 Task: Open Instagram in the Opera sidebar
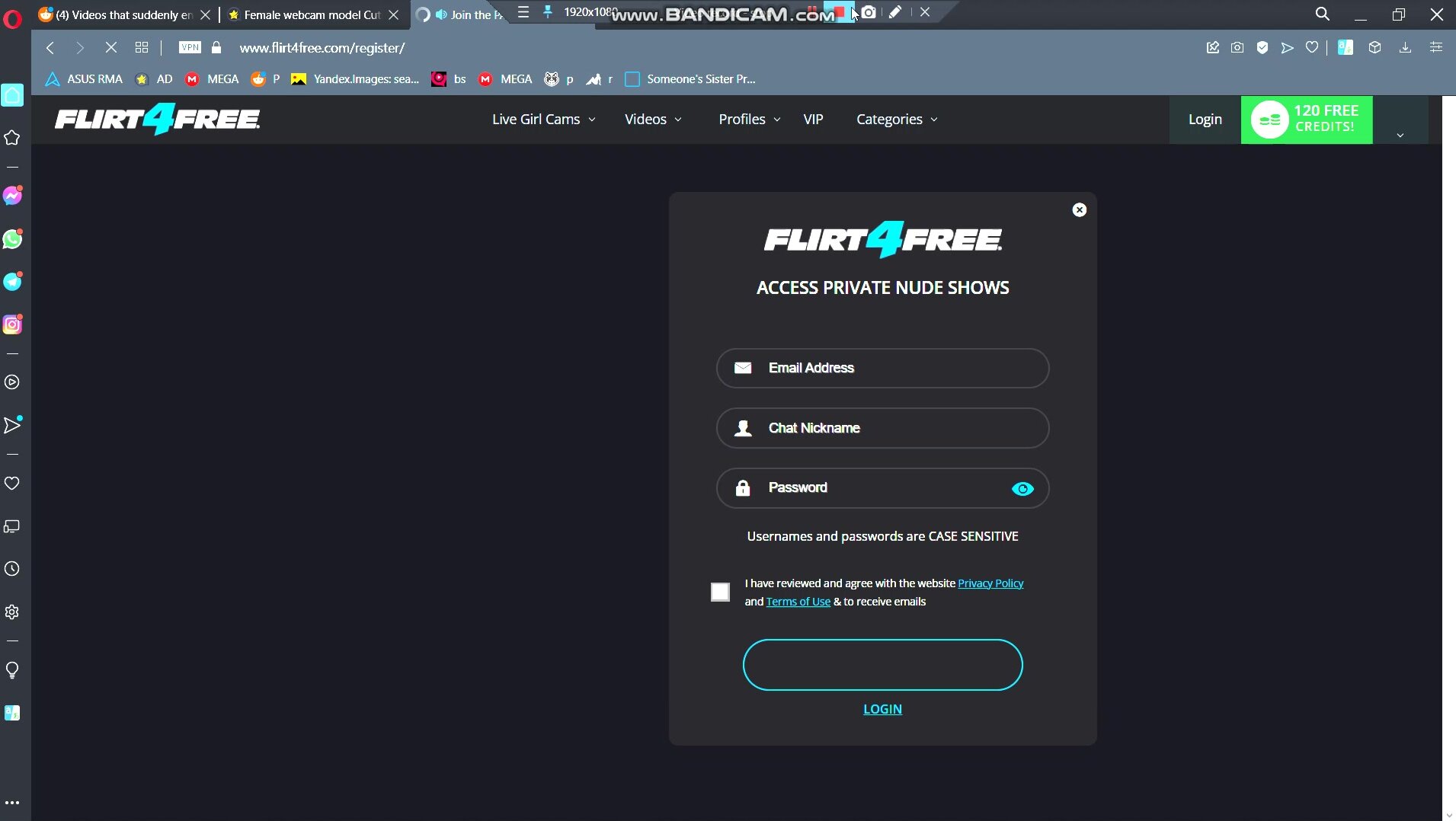pos(12,324)
